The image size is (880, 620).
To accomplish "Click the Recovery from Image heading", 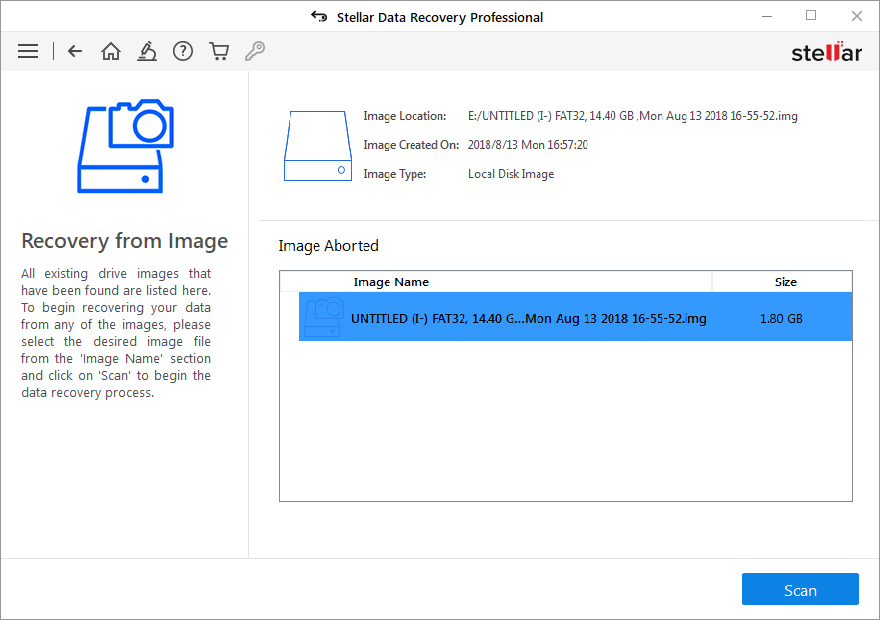I will (x=125, y=241).
